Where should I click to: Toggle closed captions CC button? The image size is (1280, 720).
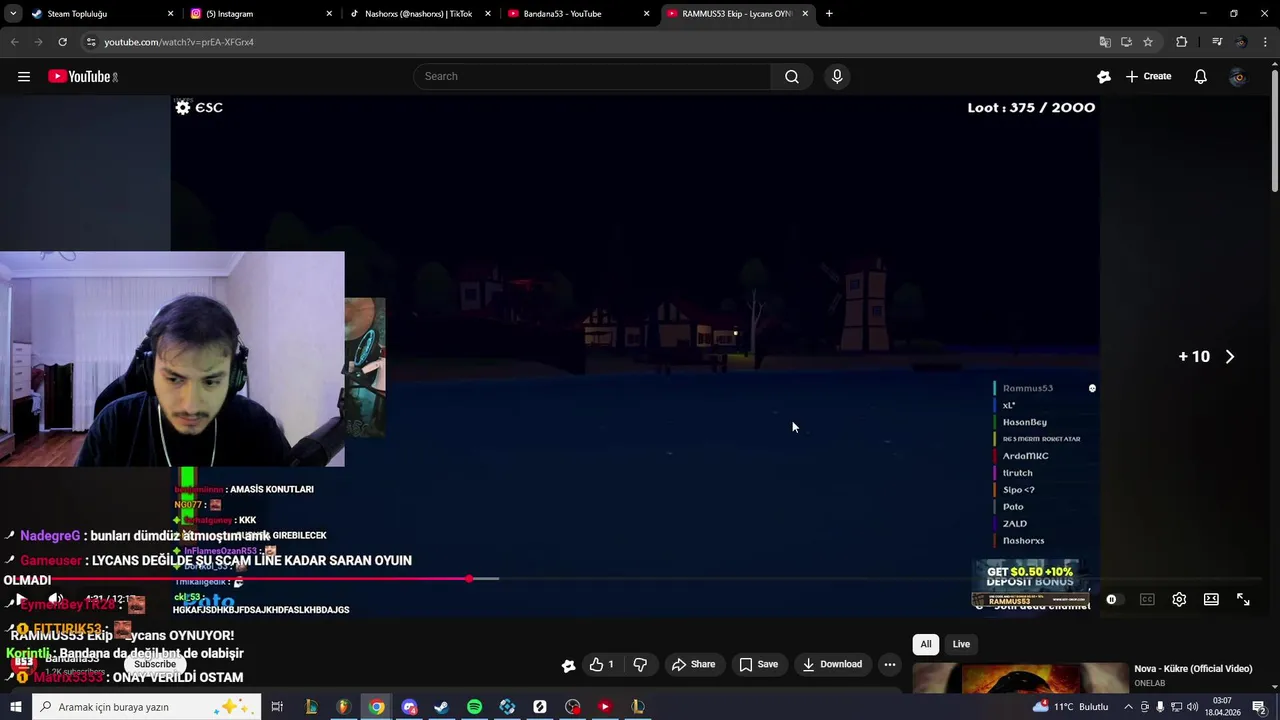tap(1147, 599)
